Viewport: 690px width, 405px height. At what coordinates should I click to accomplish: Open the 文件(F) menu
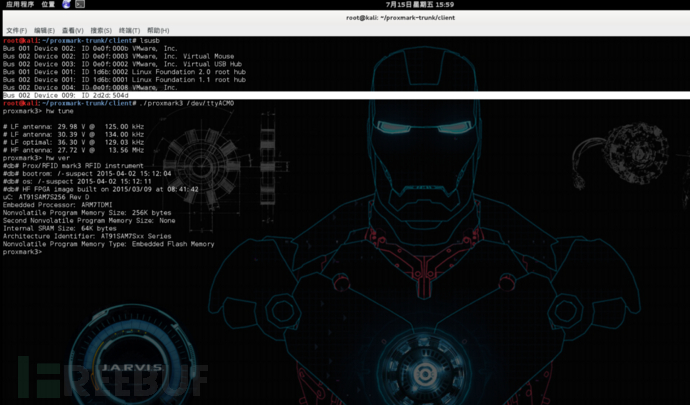[17, 30]
